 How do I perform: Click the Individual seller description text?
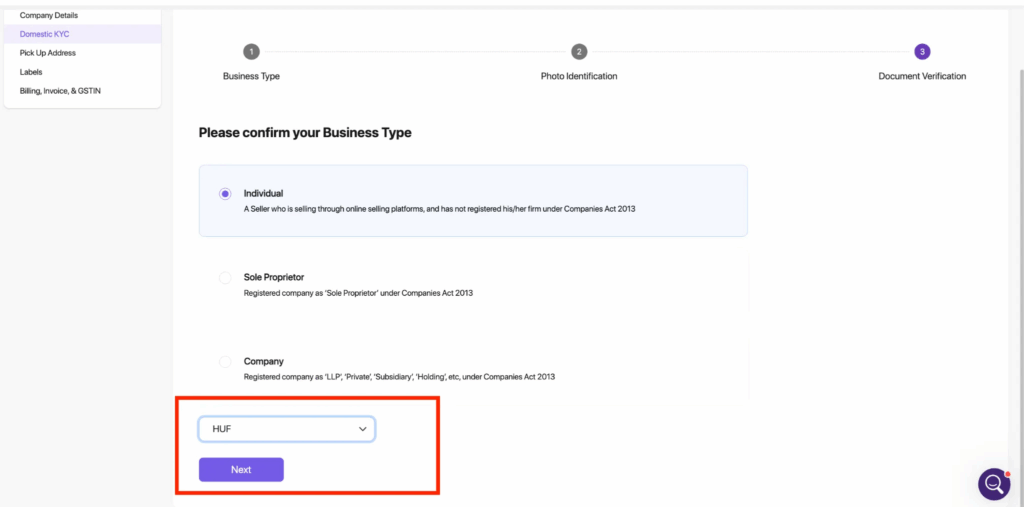[x=439, y=209]
